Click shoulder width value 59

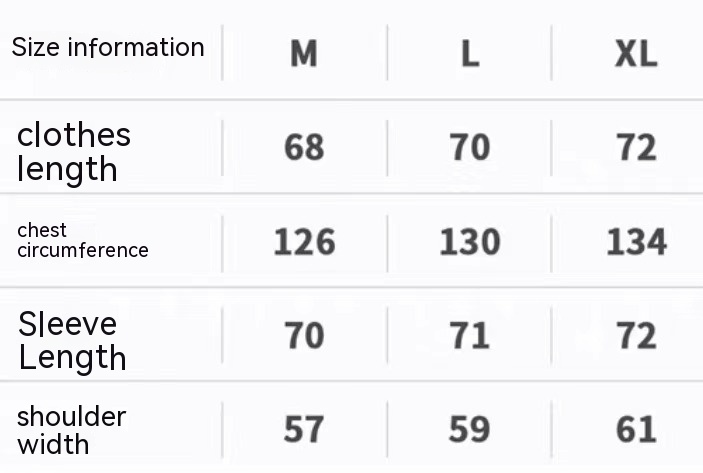[469, 430]
